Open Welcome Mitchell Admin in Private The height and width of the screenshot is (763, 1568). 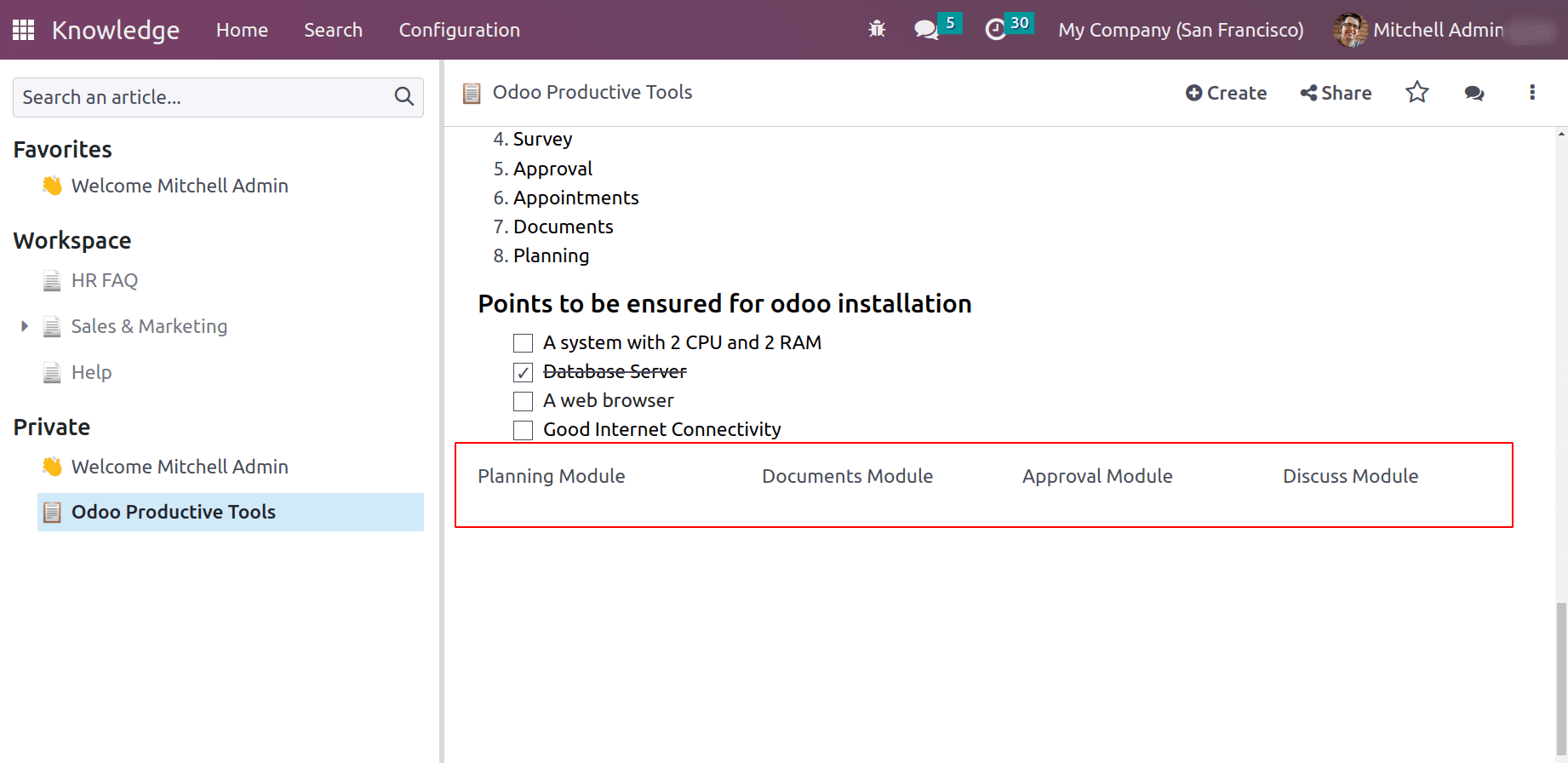pos(180,467)
